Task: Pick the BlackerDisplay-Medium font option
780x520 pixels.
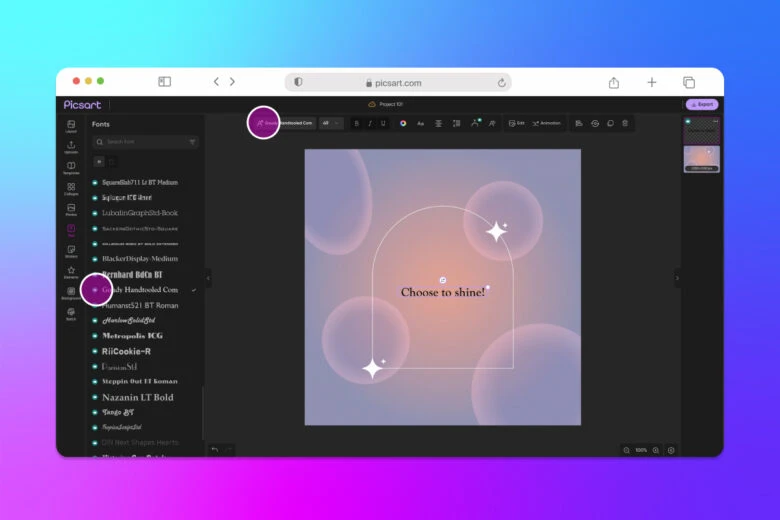Action: click(139, 258)
